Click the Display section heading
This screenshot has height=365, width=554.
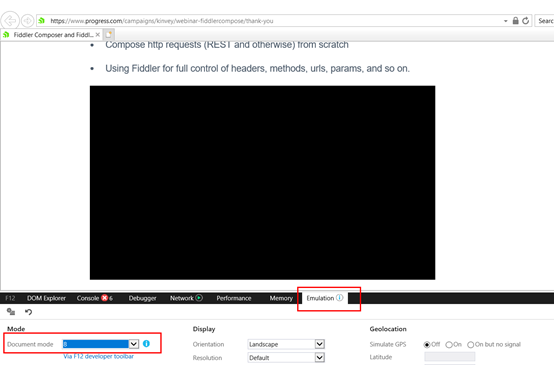click(x=204, y=329)
